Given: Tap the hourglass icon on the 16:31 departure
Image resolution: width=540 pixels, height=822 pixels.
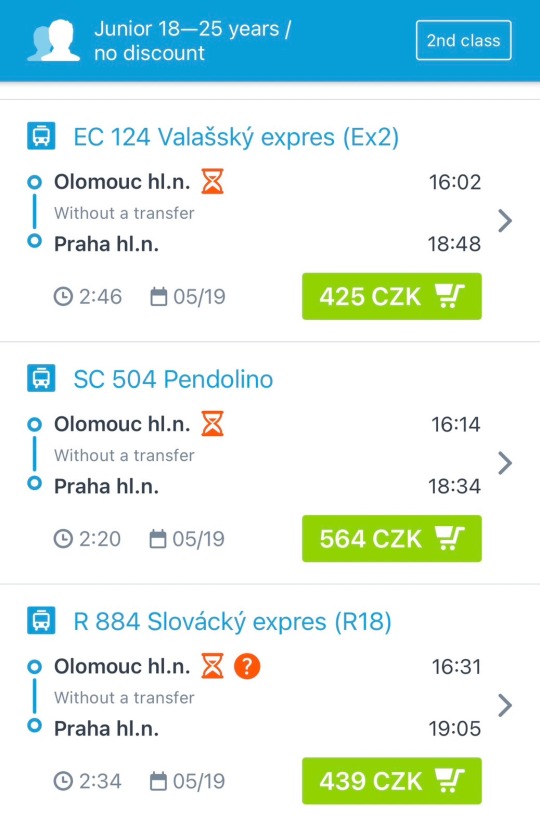Looking at the screenshot, I should point(212,666).
